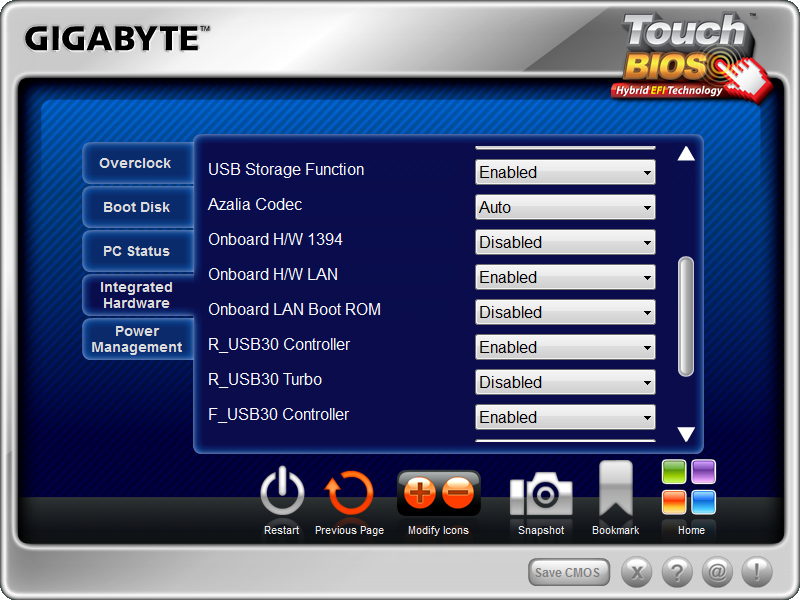
Task: Click the Snapshot label
Action: pos(541,531)
